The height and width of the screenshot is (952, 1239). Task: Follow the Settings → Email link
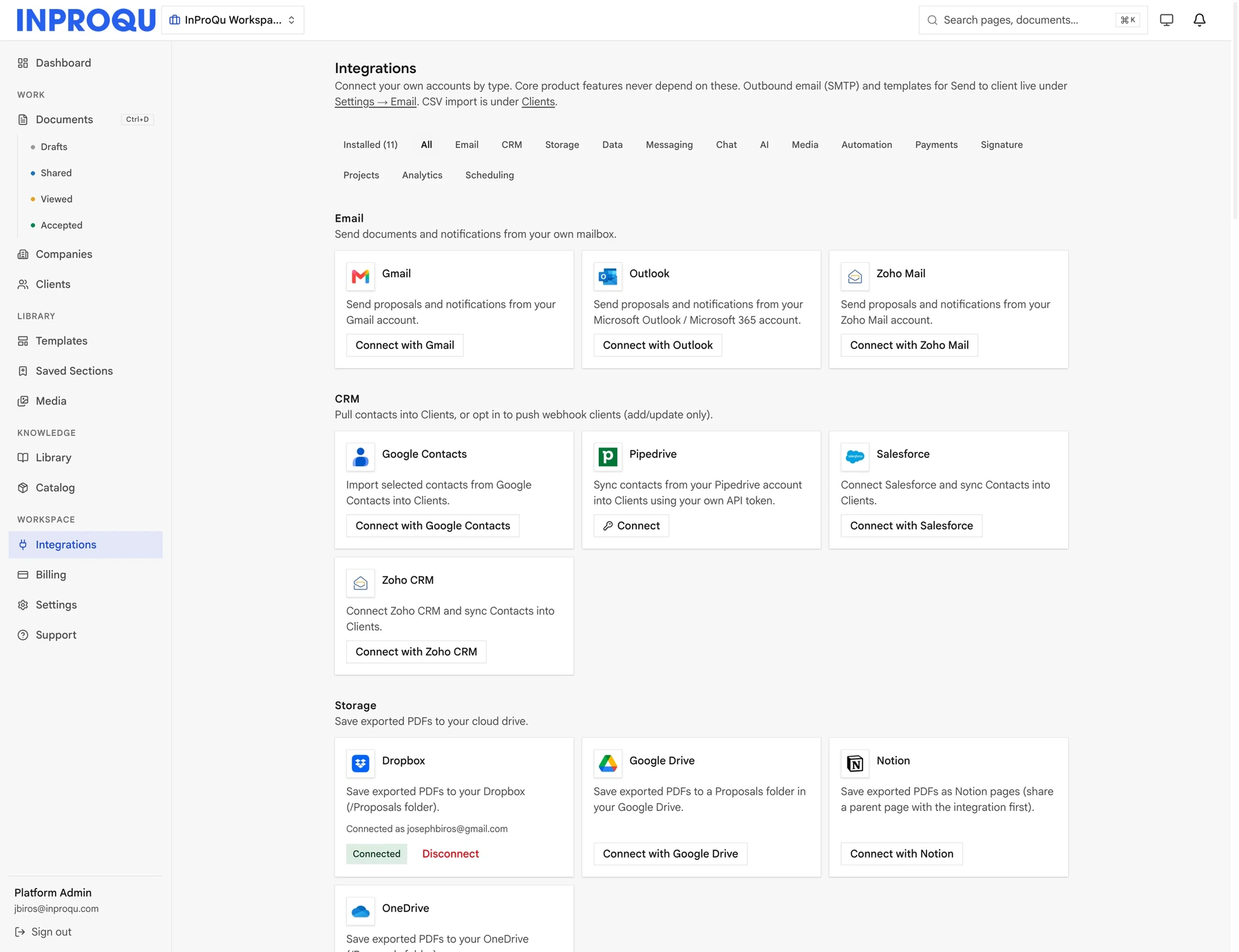[376, 102]
